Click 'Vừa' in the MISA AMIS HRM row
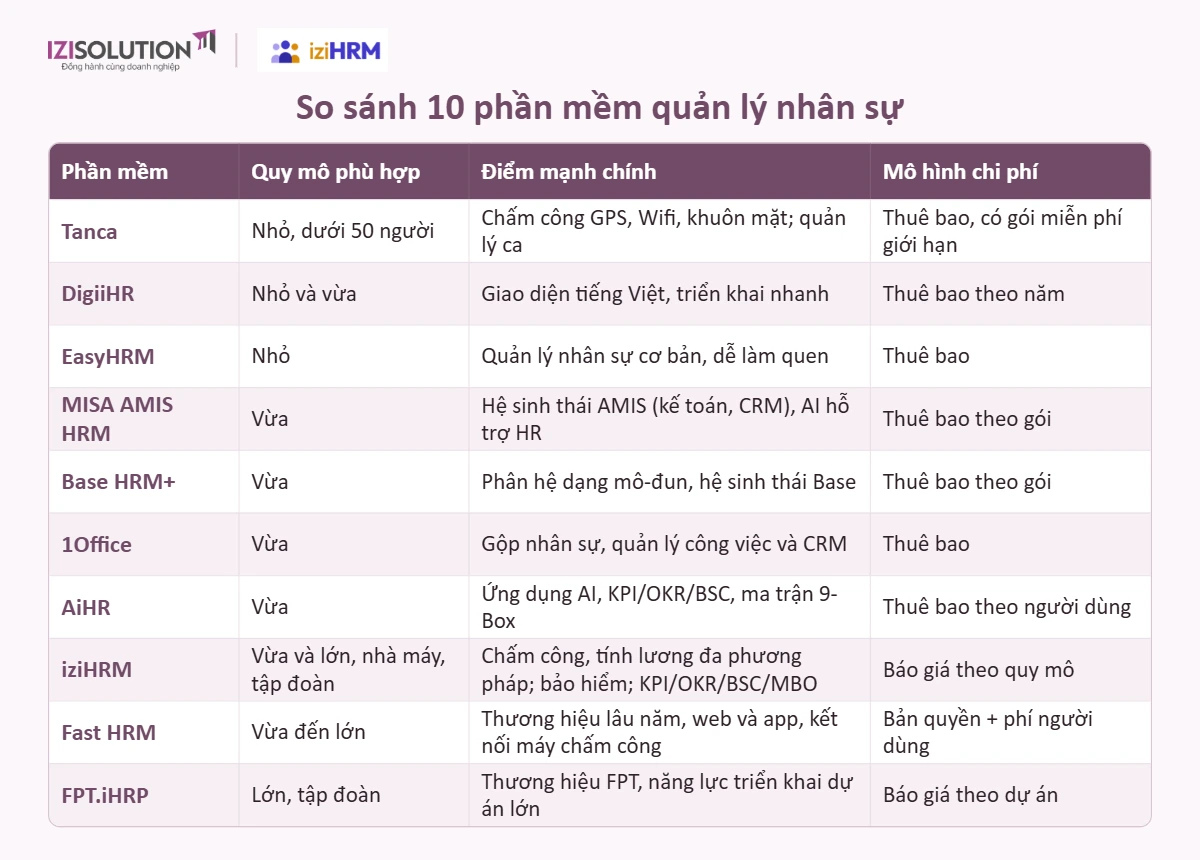 coord(270,419)
